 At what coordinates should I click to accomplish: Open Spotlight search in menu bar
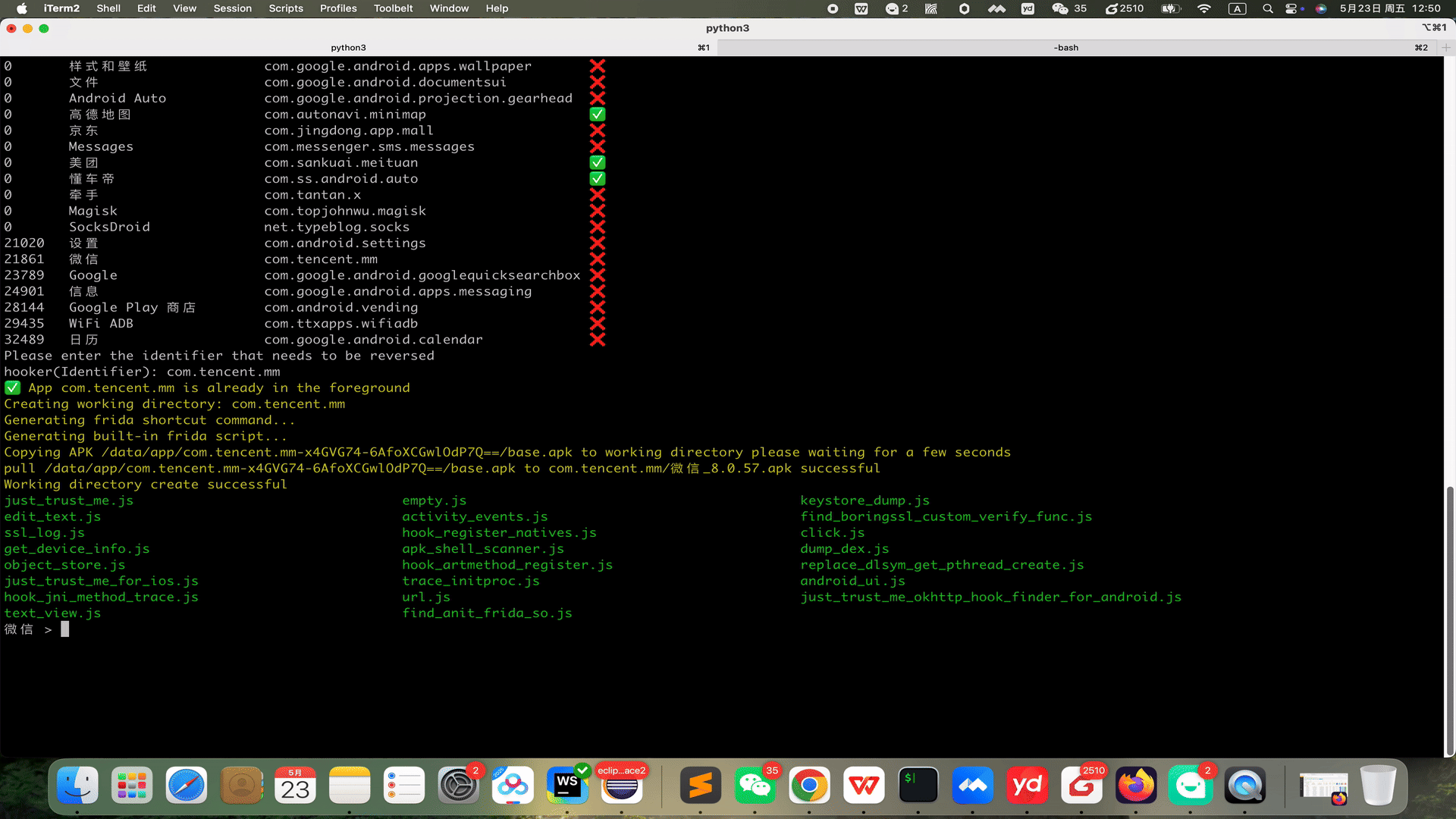point(1267,8)
